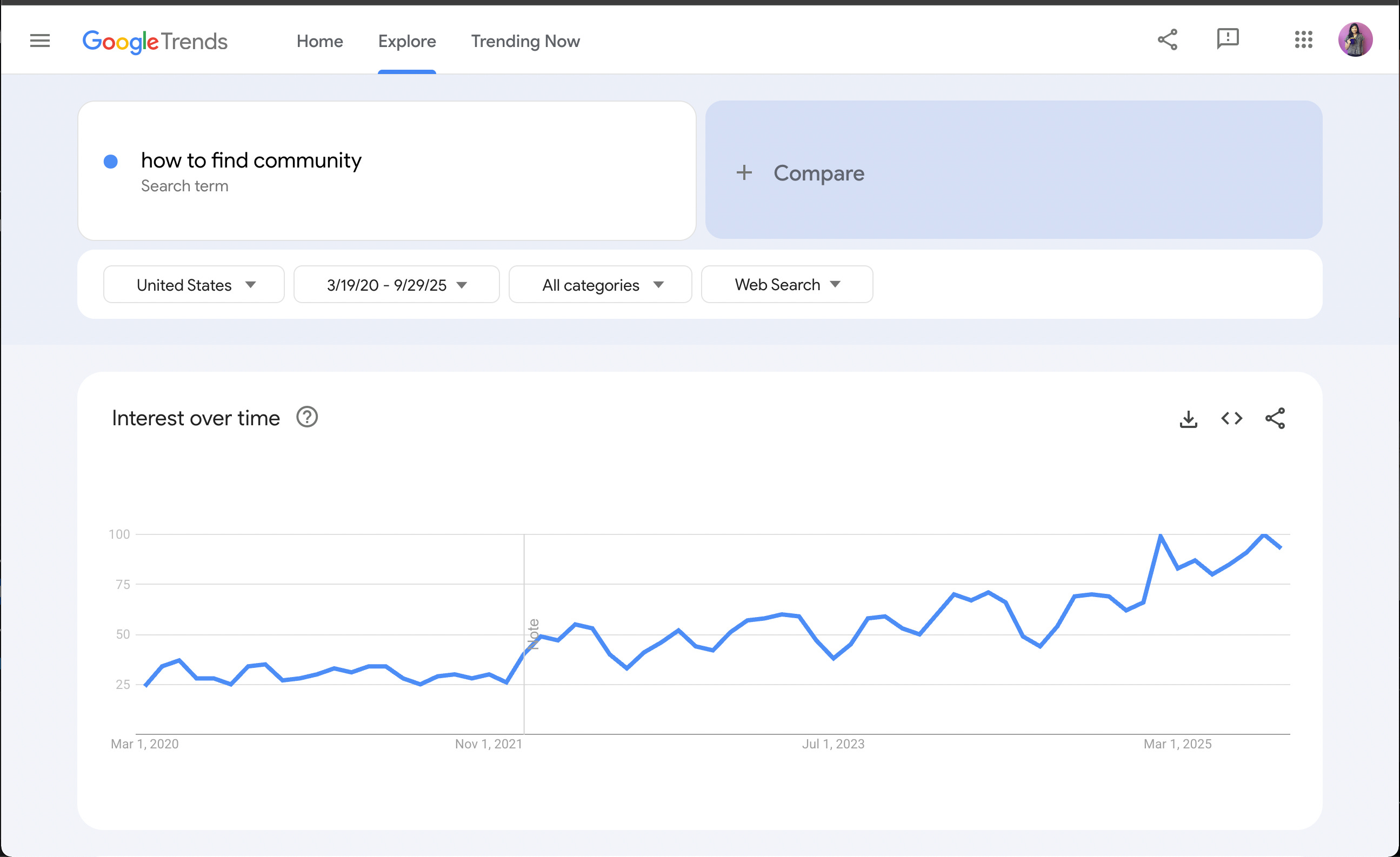The width and height of the screenshot is (1400, 857).
Task: Open the Web Search type dropdown
Action: 786,285
